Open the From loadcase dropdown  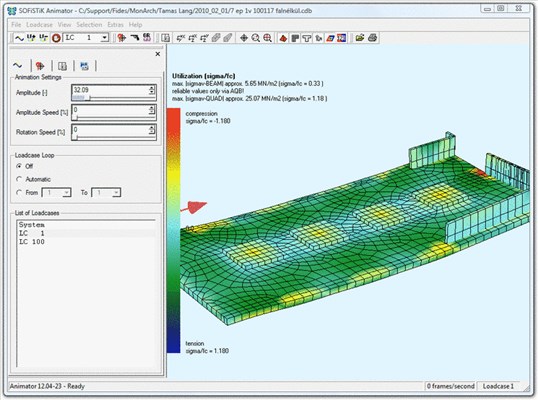(x=67, y=193)
